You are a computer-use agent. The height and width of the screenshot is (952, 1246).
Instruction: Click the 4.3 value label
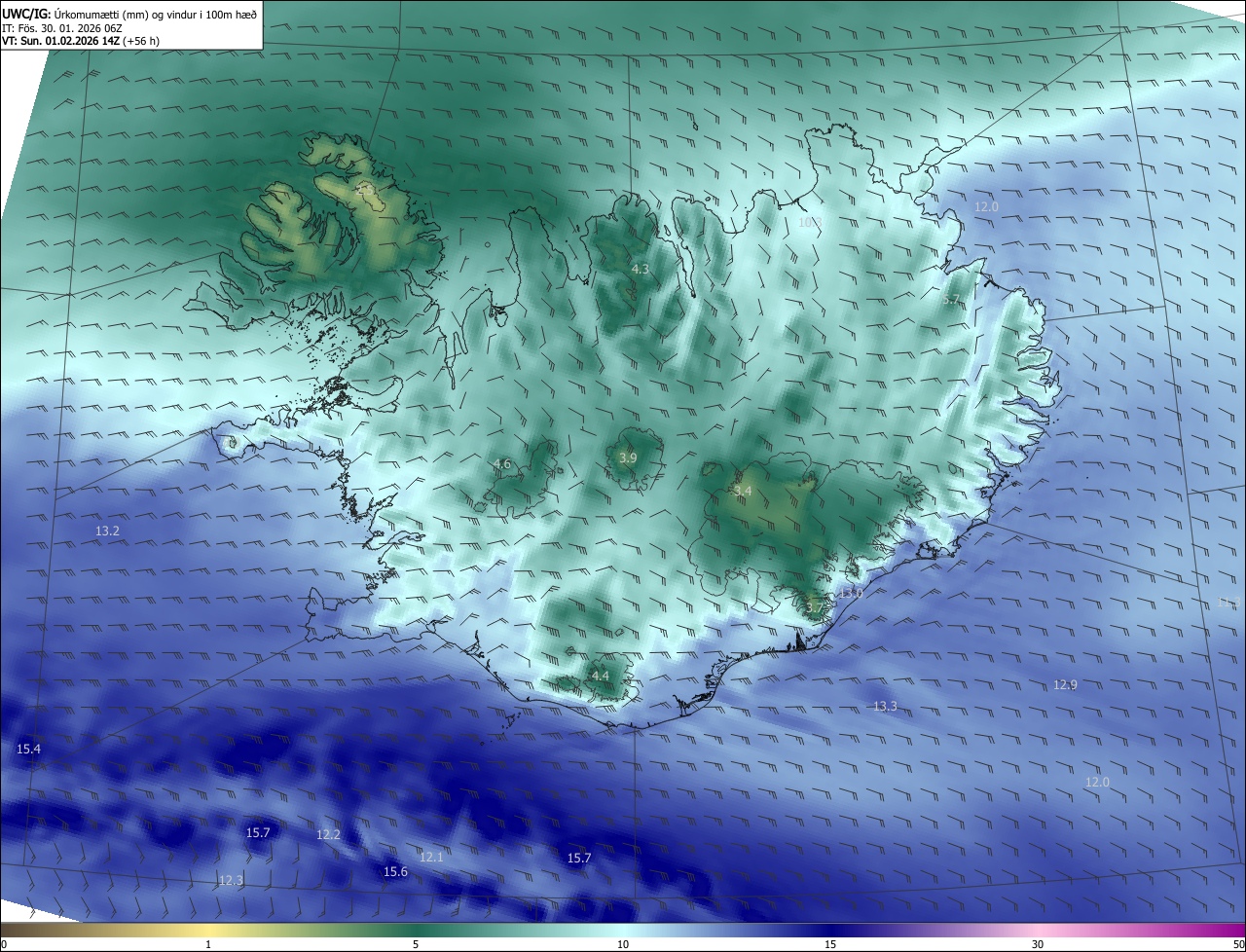(x=640, y=269)
